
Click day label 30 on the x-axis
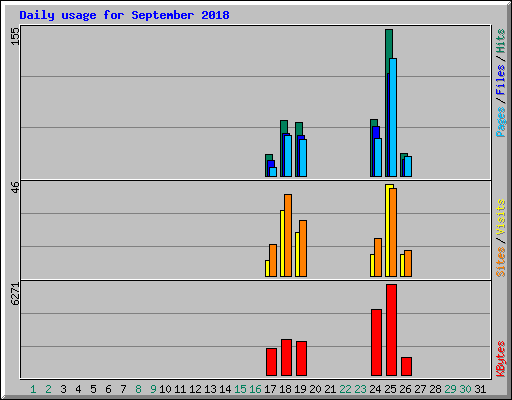pyautogui.click(x=465, y=389)
